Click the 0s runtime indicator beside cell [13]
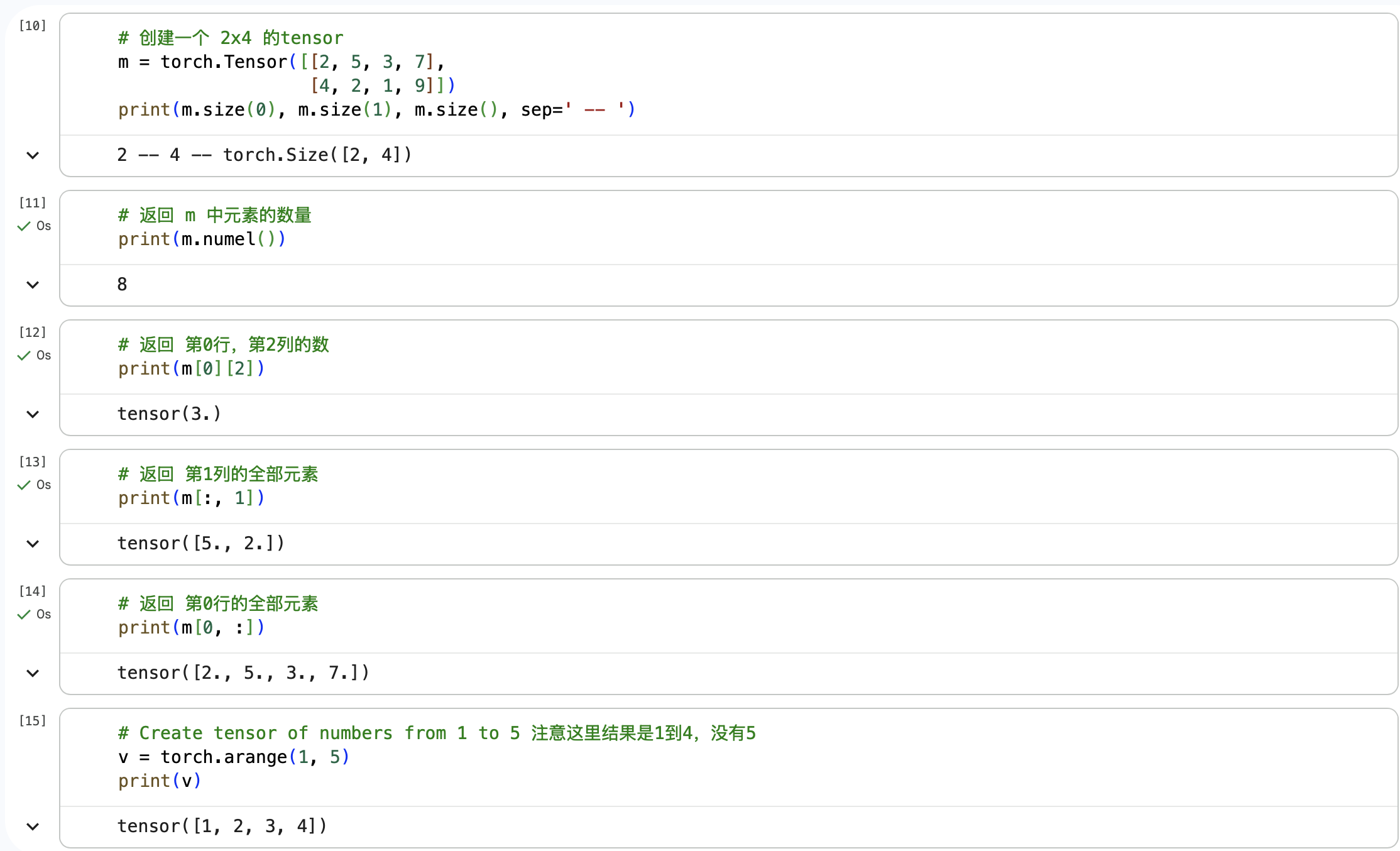Image resolution: width=1400 pixels, height=851 pixels. point(43,485)
